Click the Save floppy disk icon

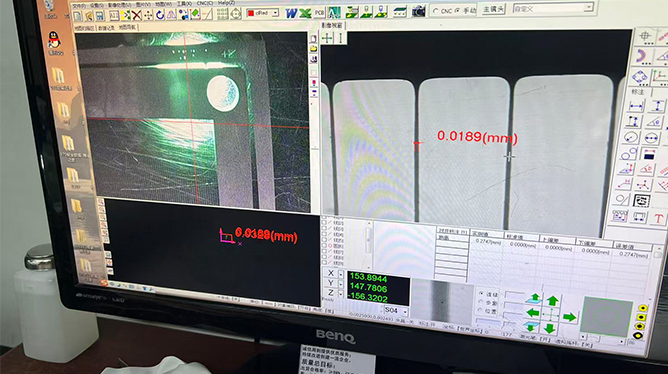point(100,16)
